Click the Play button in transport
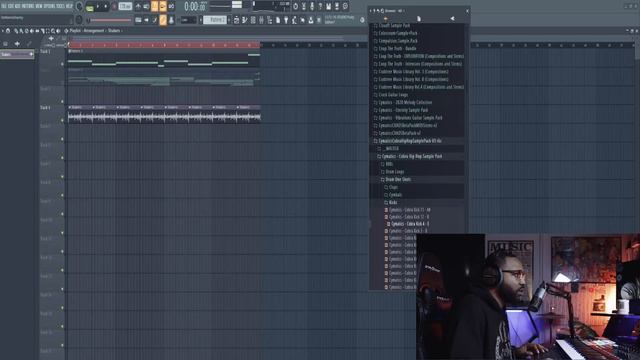 (x=98, y=7)
